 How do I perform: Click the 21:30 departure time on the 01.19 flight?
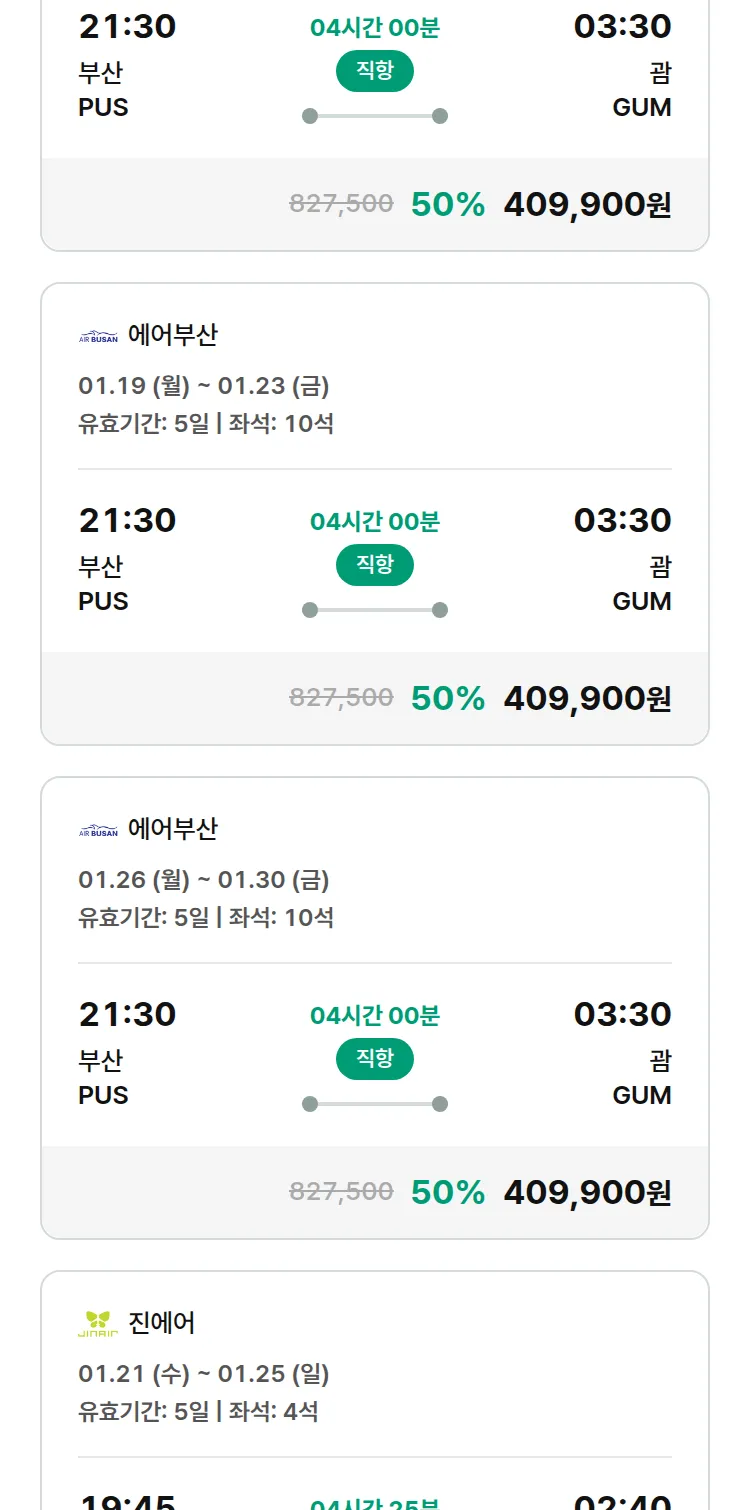click(x=127, y=520)
